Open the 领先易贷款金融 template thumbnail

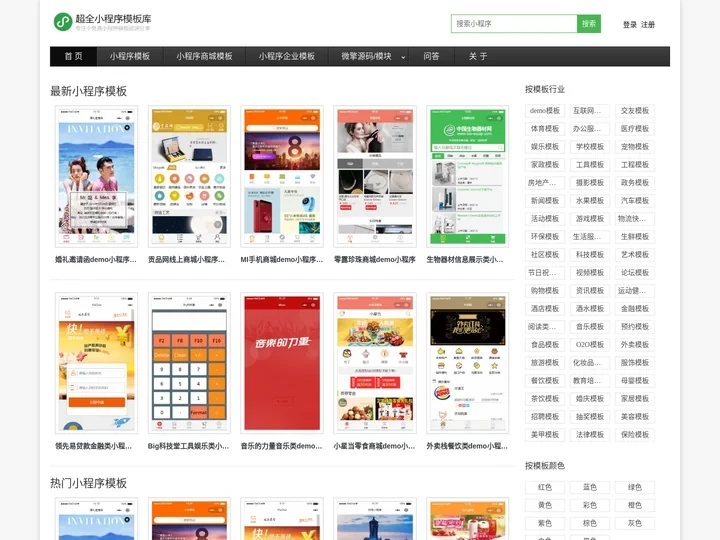pos(96,363)
